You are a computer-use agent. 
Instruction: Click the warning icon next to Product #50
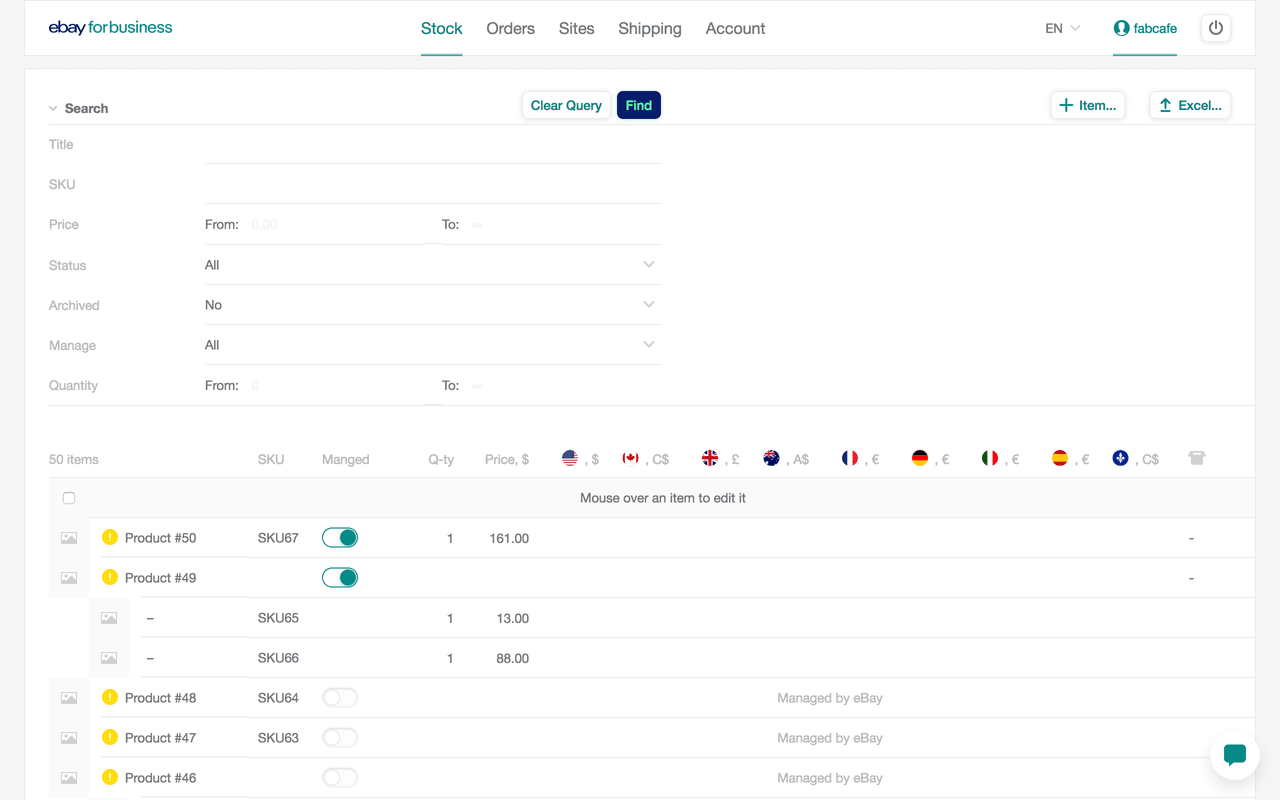coord(109,537)
